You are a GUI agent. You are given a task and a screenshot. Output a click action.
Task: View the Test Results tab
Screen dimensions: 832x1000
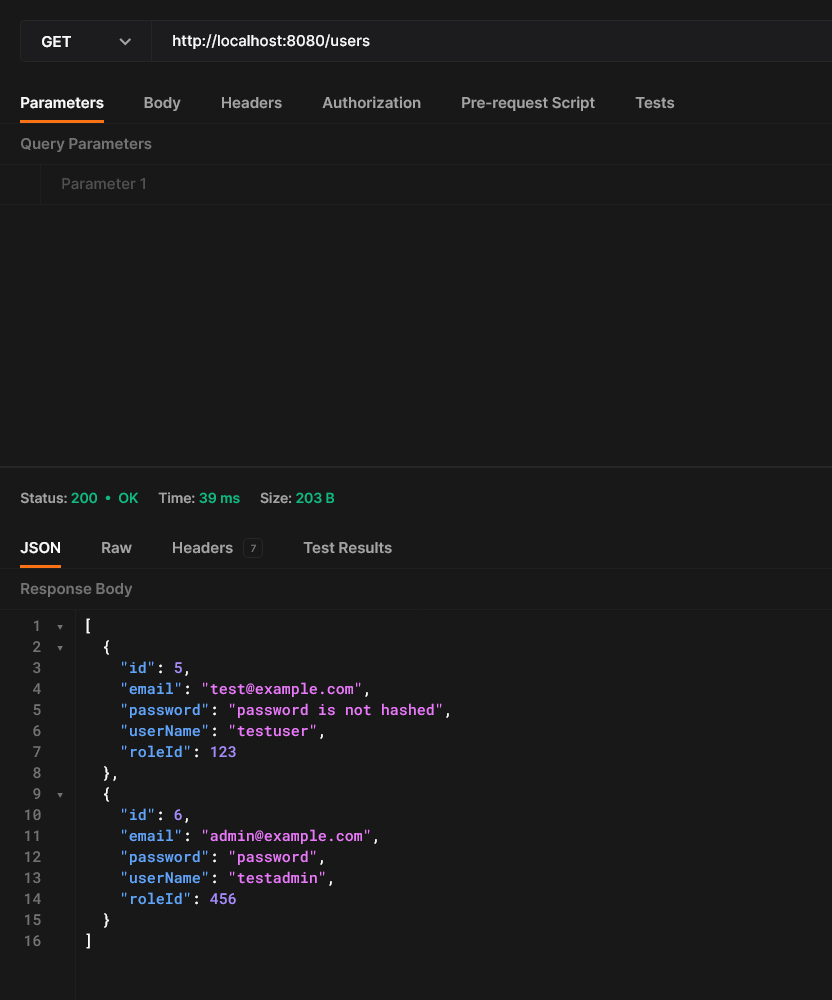tap(347, 548)
